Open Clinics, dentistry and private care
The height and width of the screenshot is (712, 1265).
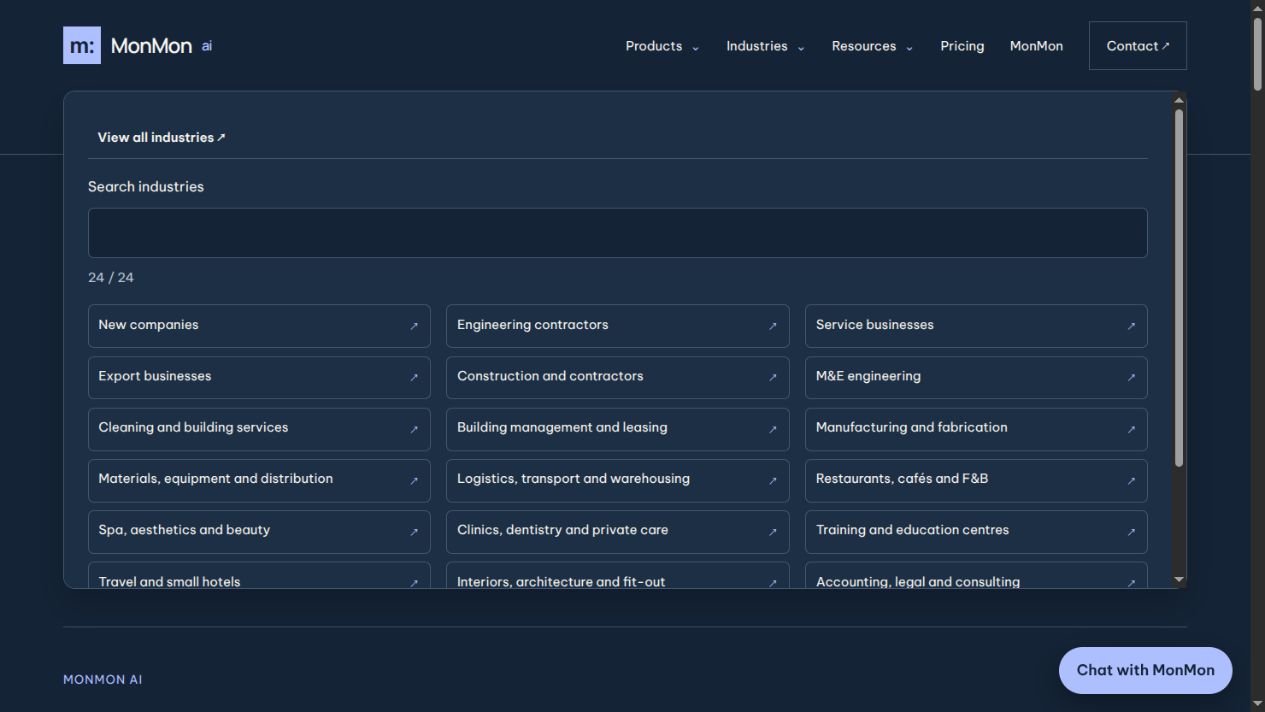617,531
